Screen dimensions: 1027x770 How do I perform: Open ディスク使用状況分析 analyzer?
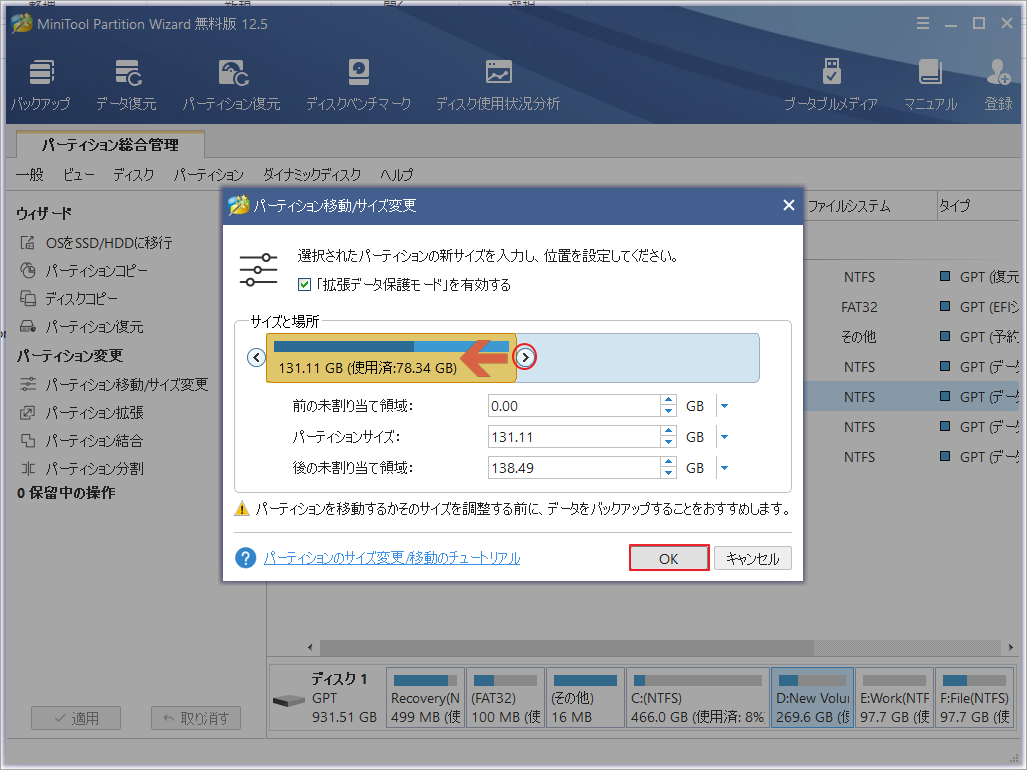click(498, 85)
